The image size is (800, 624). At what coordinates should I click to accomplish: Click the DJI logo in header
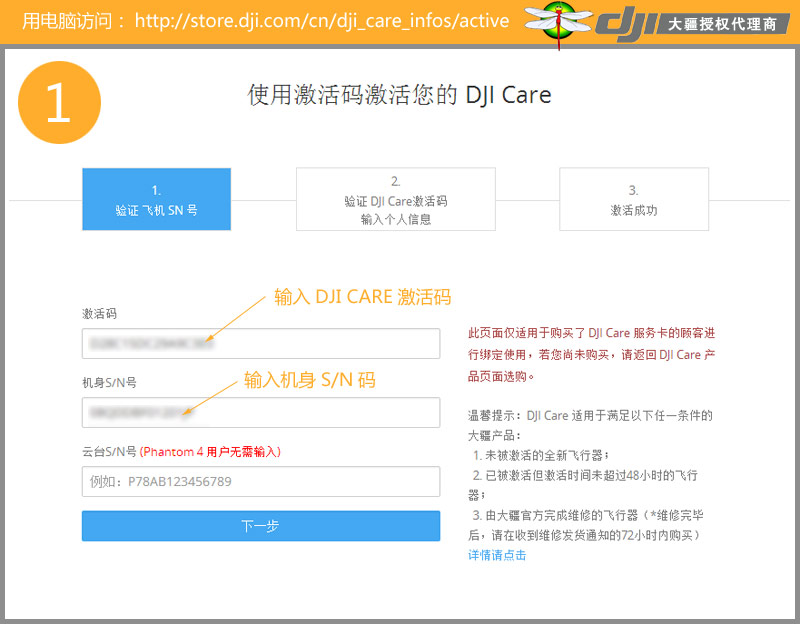[x=627, y=23]
